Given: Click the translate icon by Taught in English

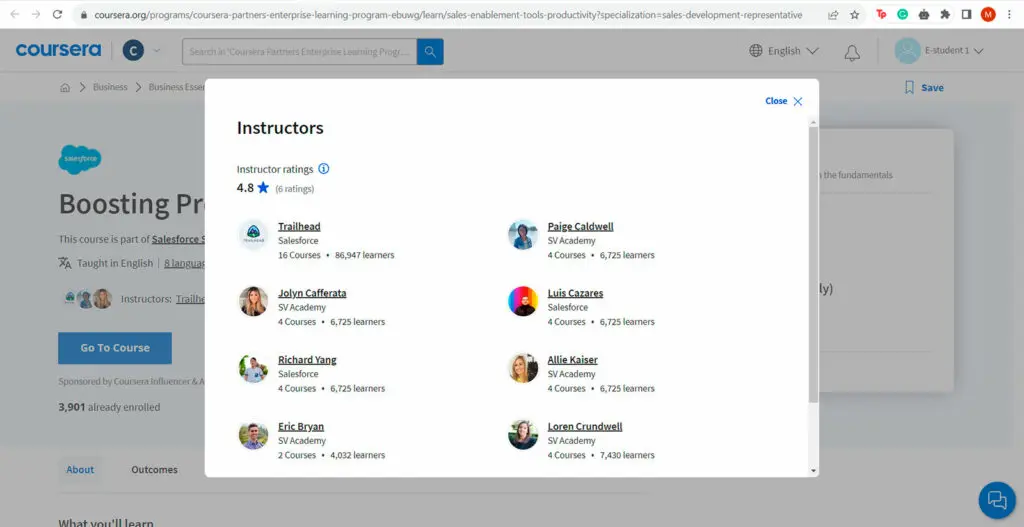Looking at the screenshot, I should 65,263.
